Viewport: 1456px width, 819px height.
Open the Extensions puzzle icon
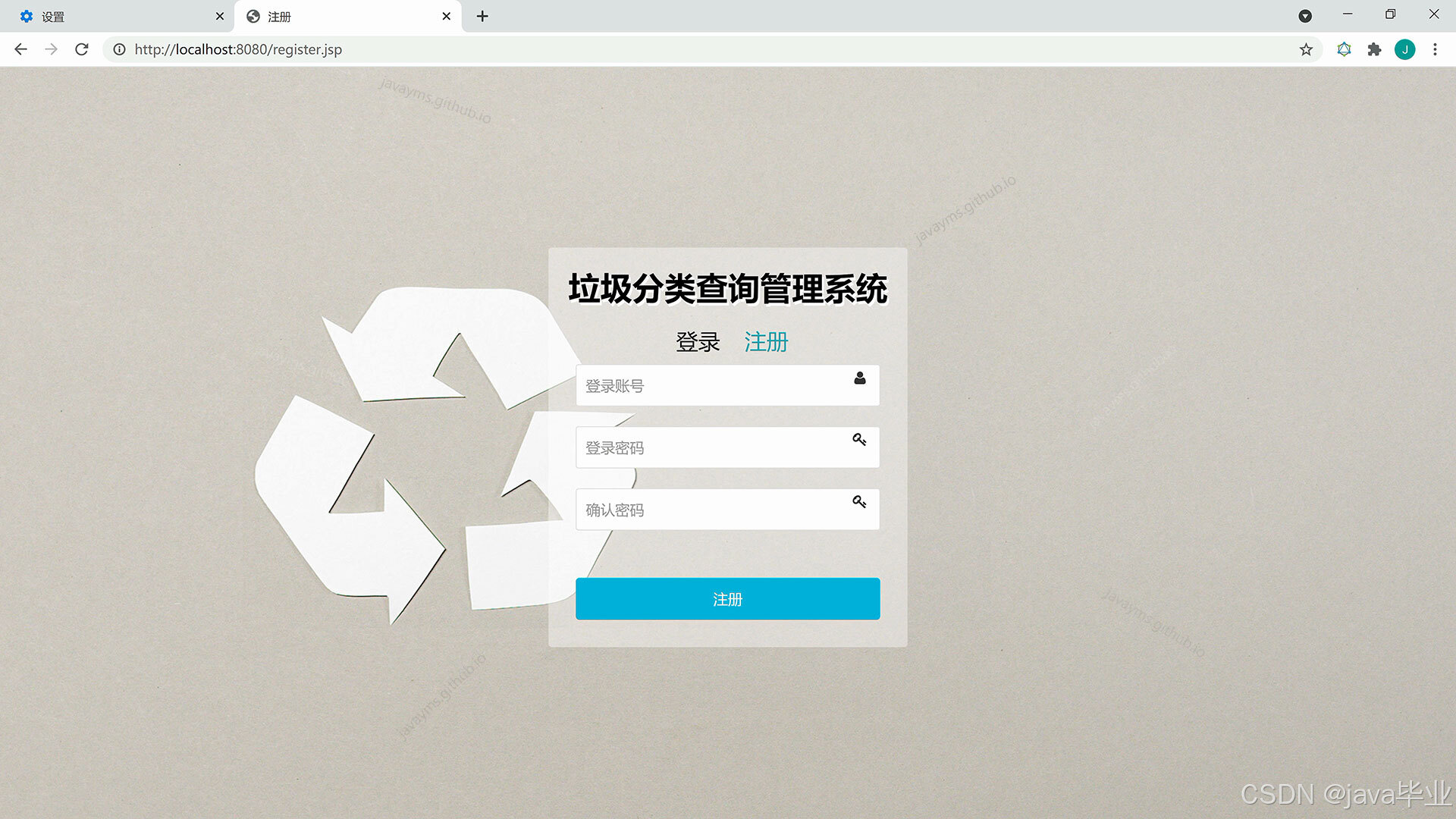[1374, 49]
